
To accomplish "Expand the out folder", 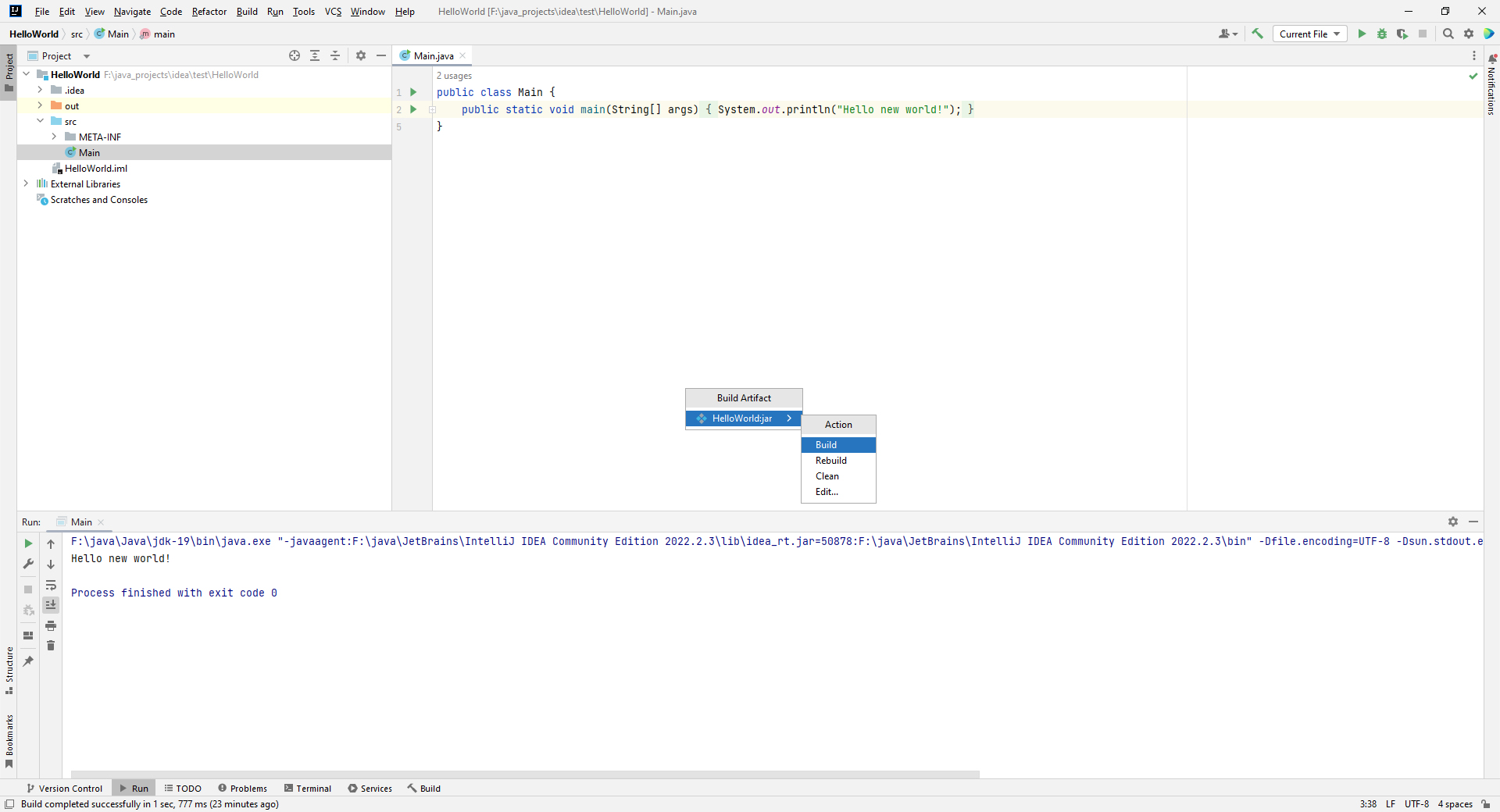I will (40, 105).
